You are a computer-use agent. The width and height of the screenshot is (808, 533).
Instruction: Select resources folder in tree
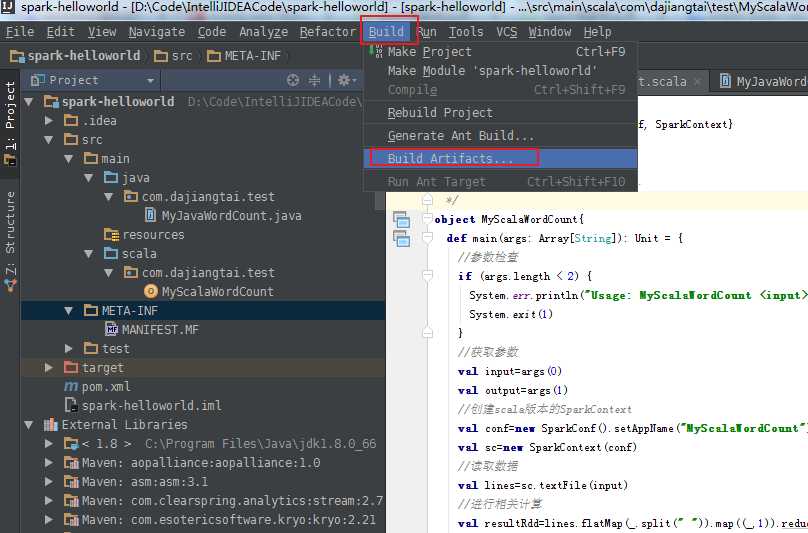[x=153, y=235]
